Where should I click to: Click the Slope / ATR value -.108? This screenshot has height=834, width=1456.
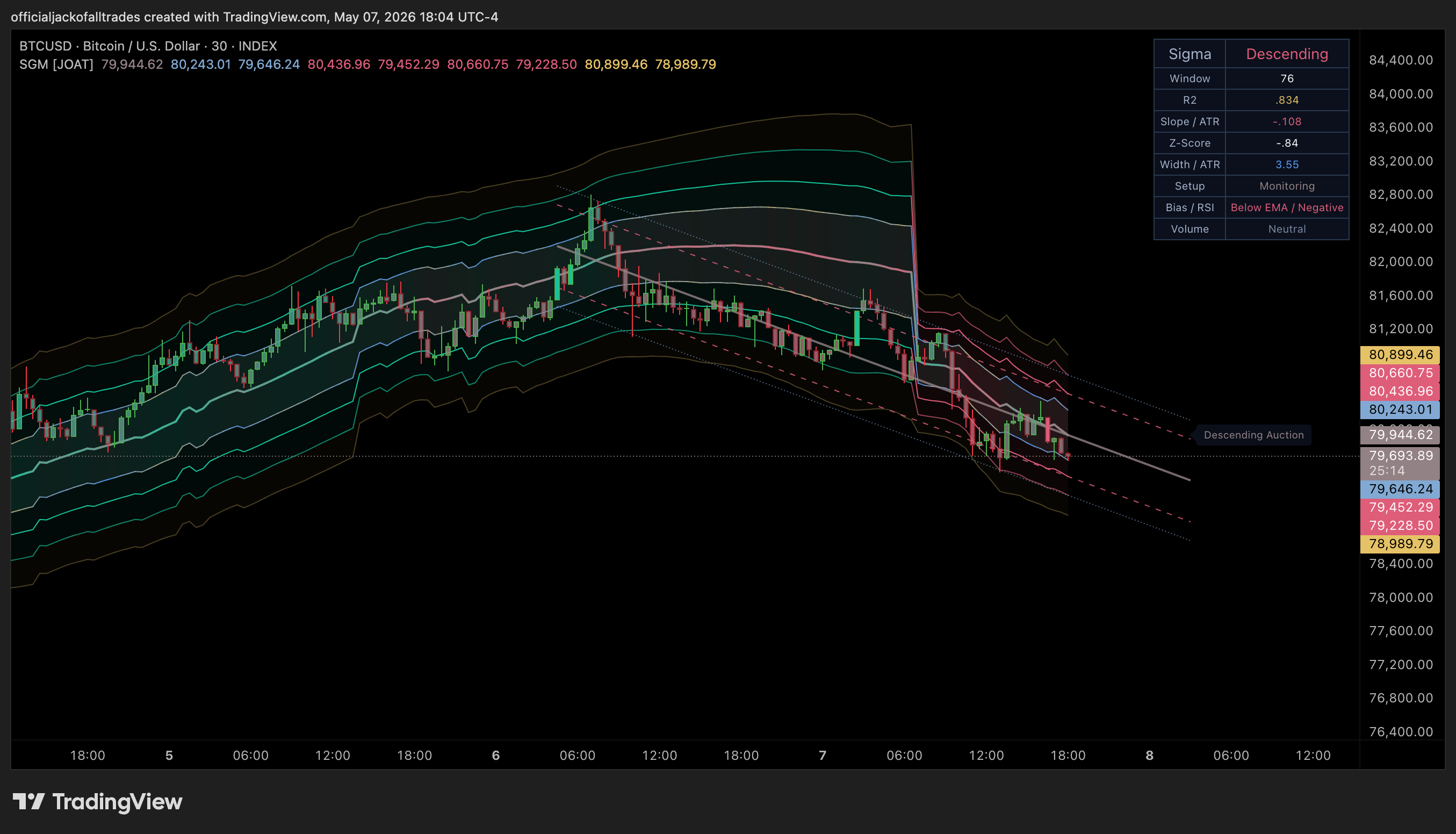coord(1287,121)
